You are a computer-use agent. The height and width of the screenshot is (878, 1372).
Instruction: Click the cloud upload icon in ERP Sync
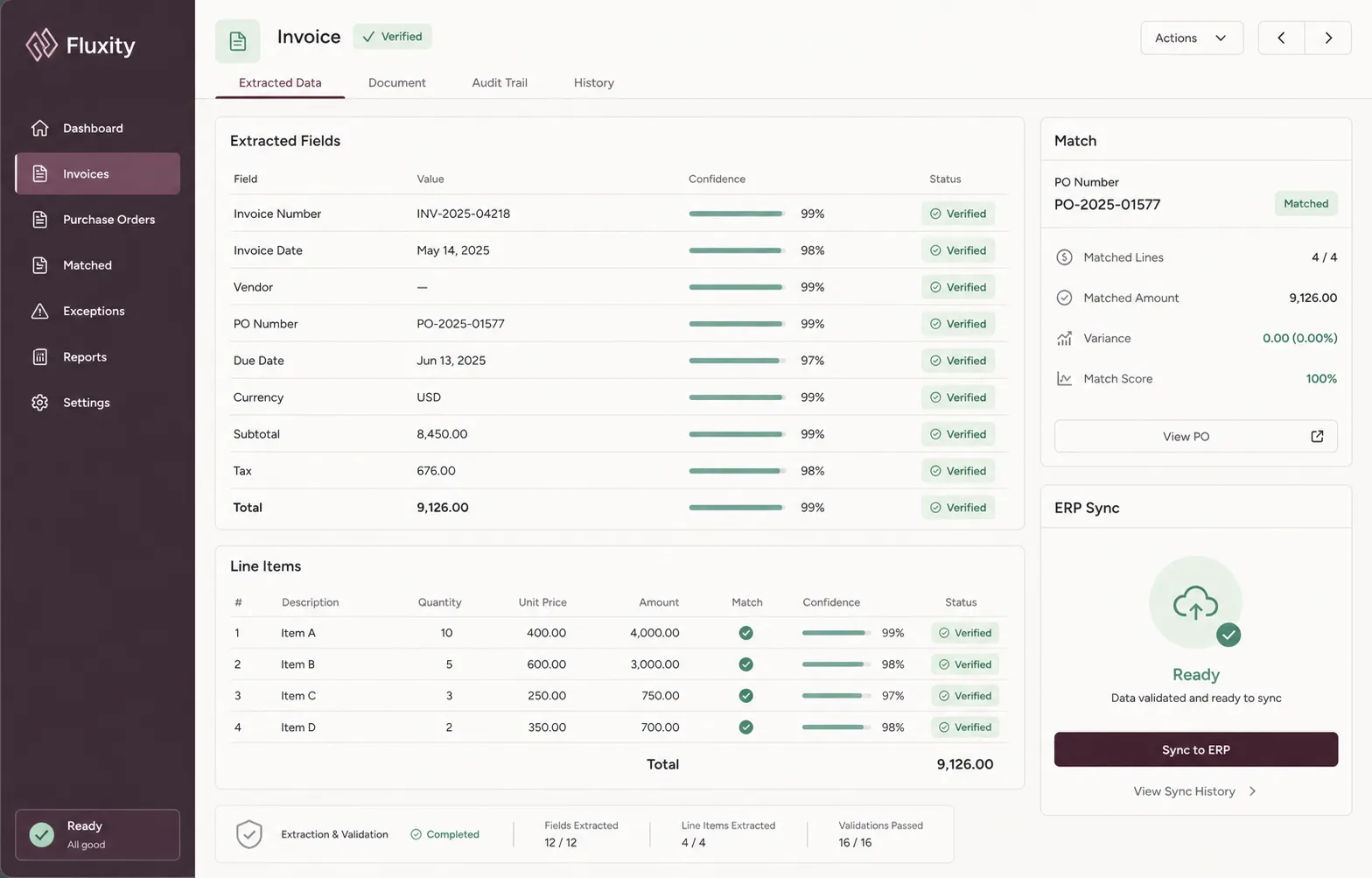coord(1195,602)
